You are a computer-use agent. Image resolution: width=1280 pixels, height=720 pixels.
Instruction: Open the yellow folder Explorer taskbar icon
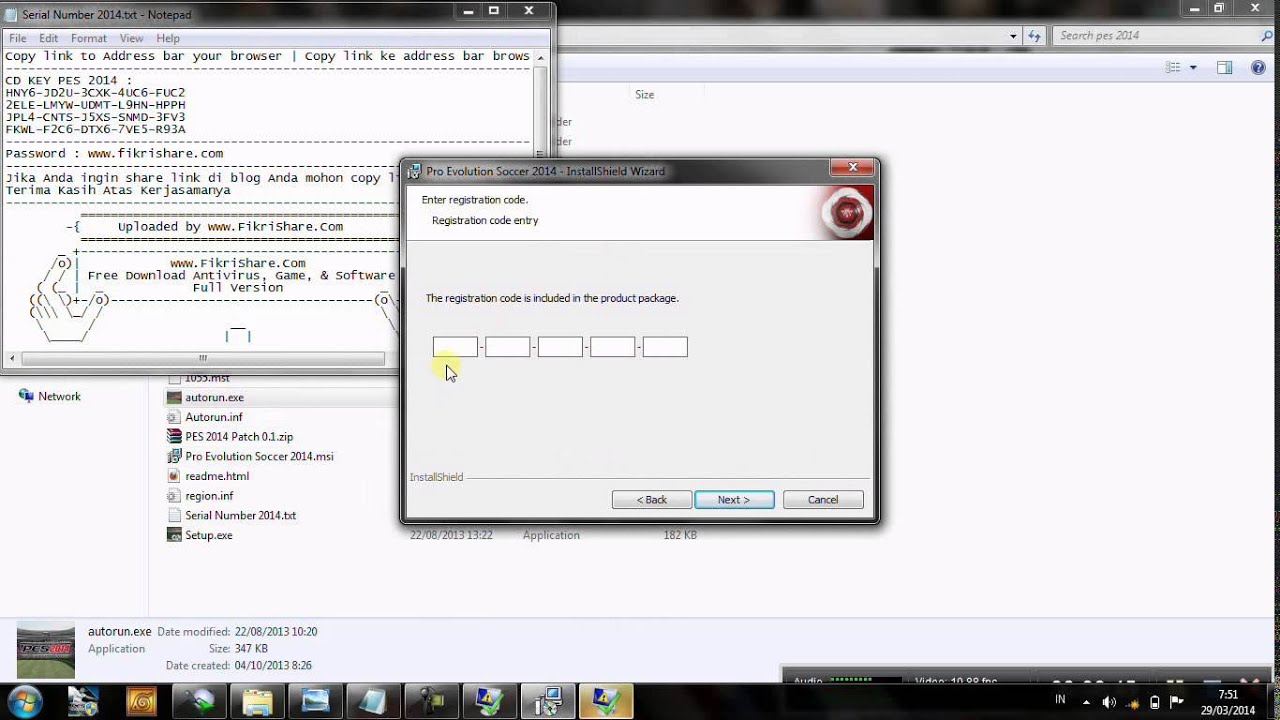(257, 701)
